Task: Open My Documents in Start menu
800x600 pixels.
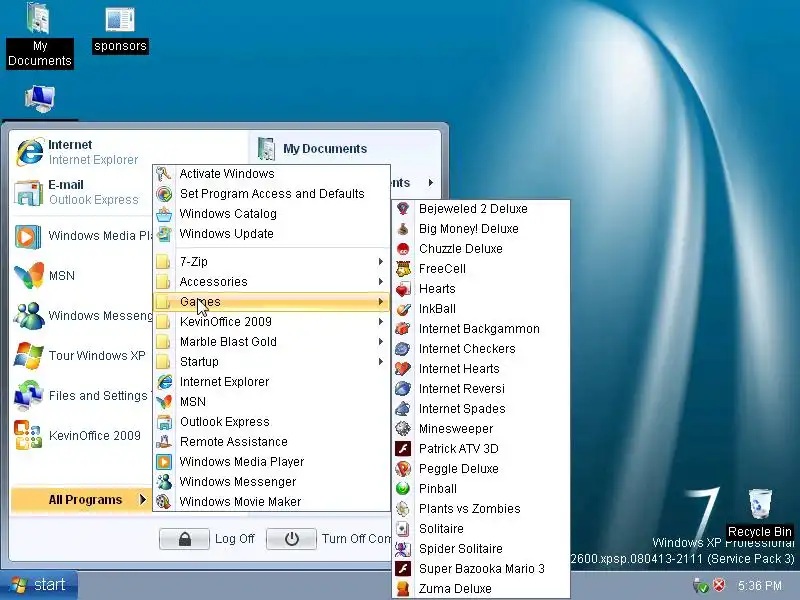Action: (x=345, y=148)
